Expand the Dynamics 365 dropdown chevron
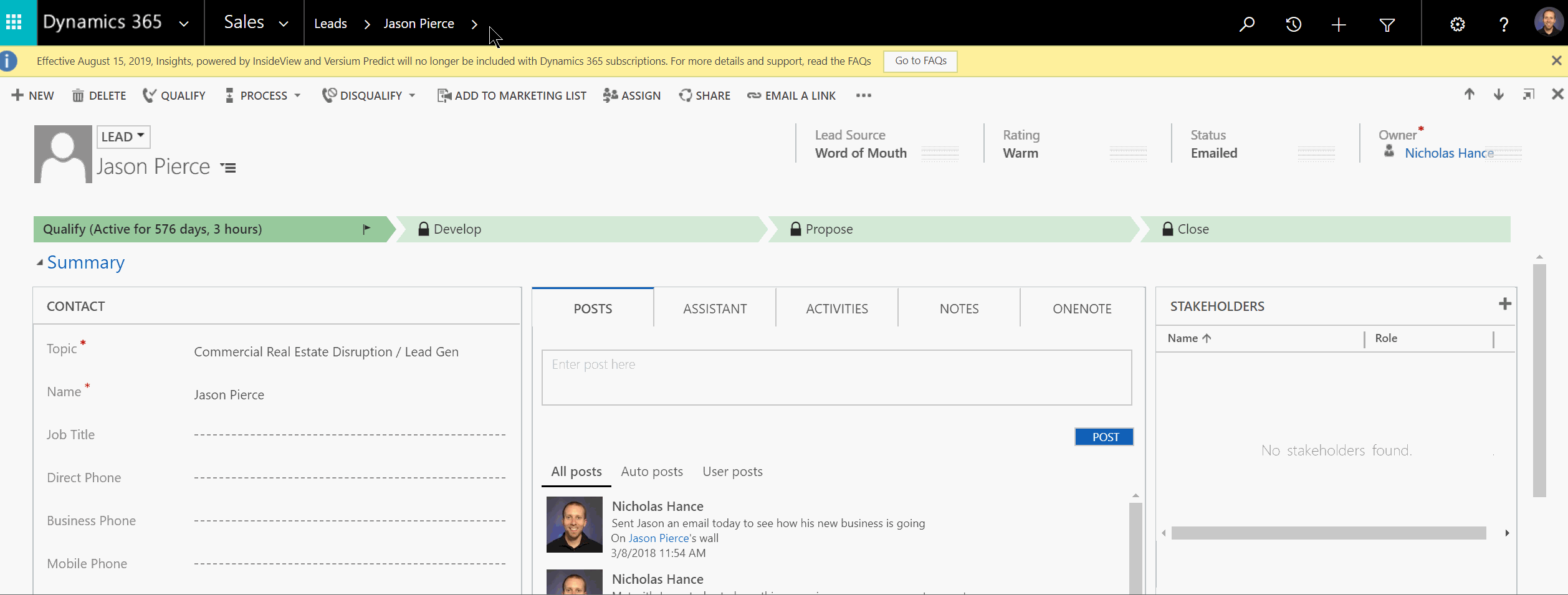 coord(184,24)
